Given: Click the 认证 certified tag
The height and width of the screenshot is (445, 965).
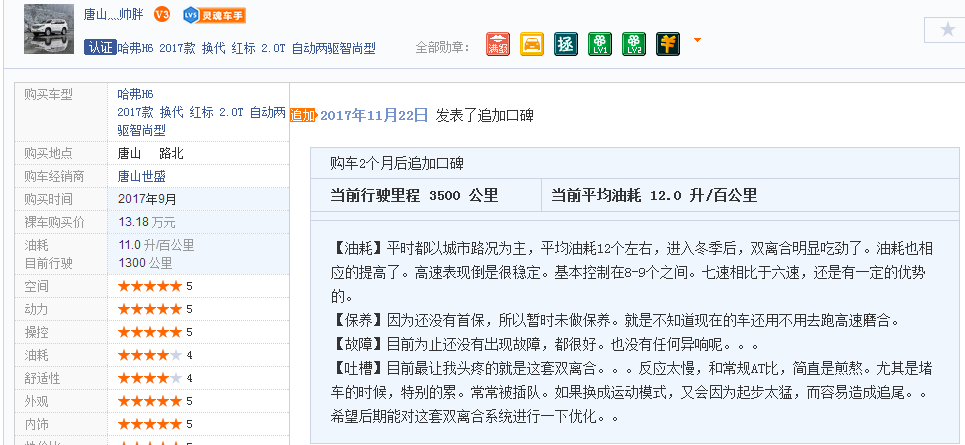Looking at the screenshot, I should point(100,47).
